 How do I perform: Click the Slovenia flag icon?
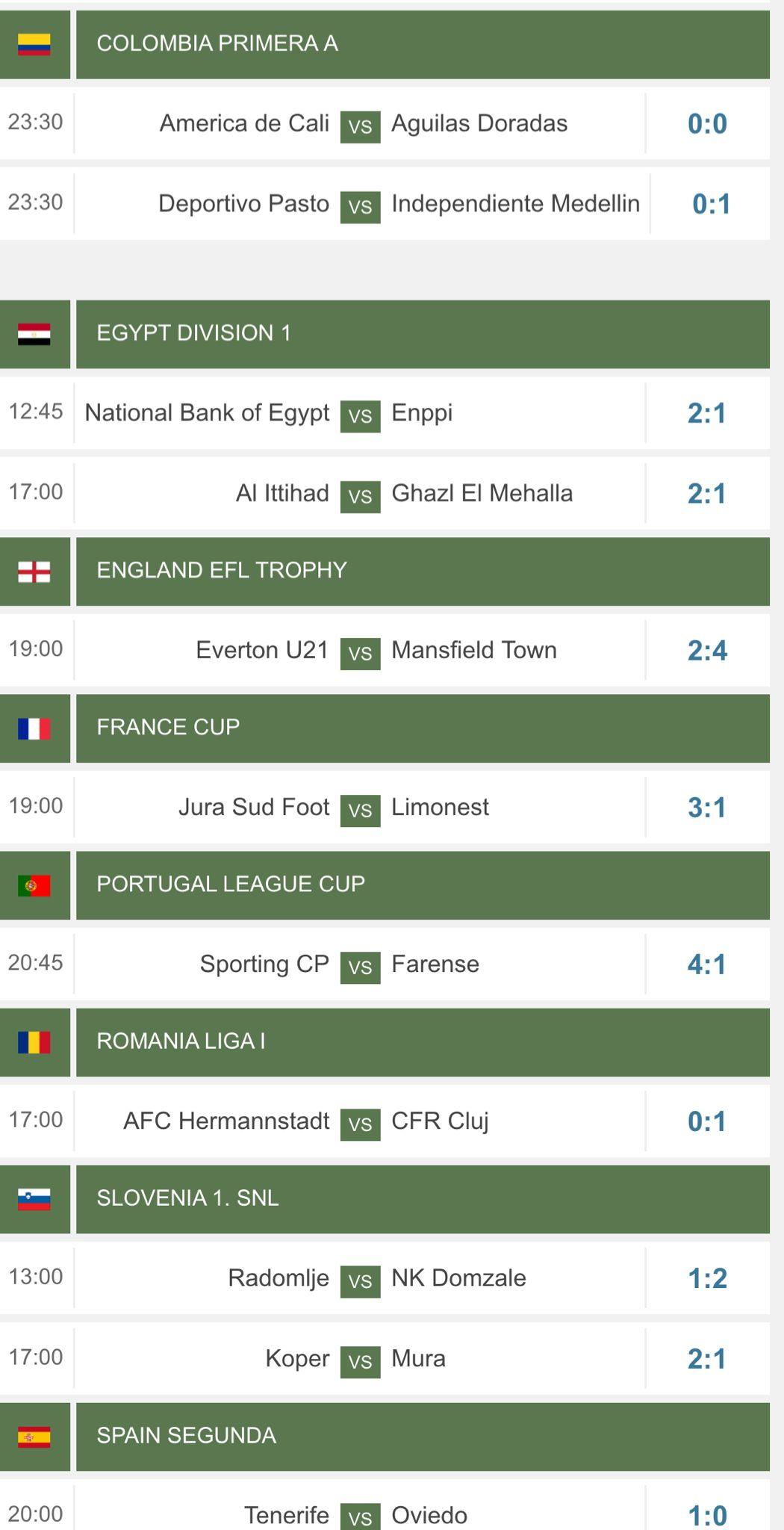click(34, 1199)
